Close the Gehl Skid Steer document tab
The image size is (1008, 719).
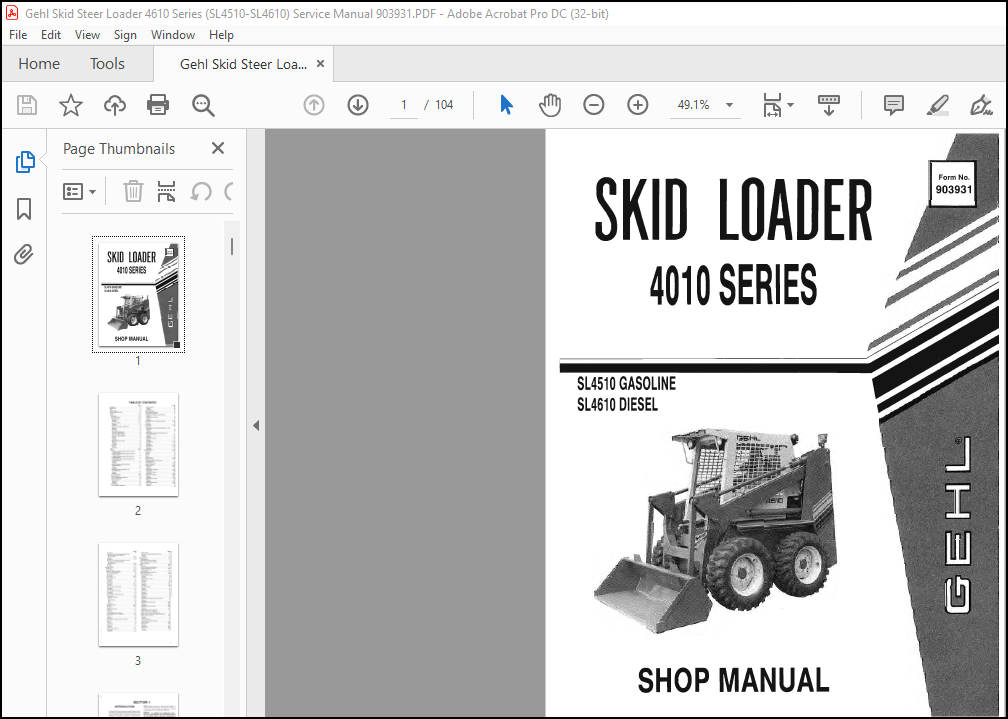click(x=320, y=64)
